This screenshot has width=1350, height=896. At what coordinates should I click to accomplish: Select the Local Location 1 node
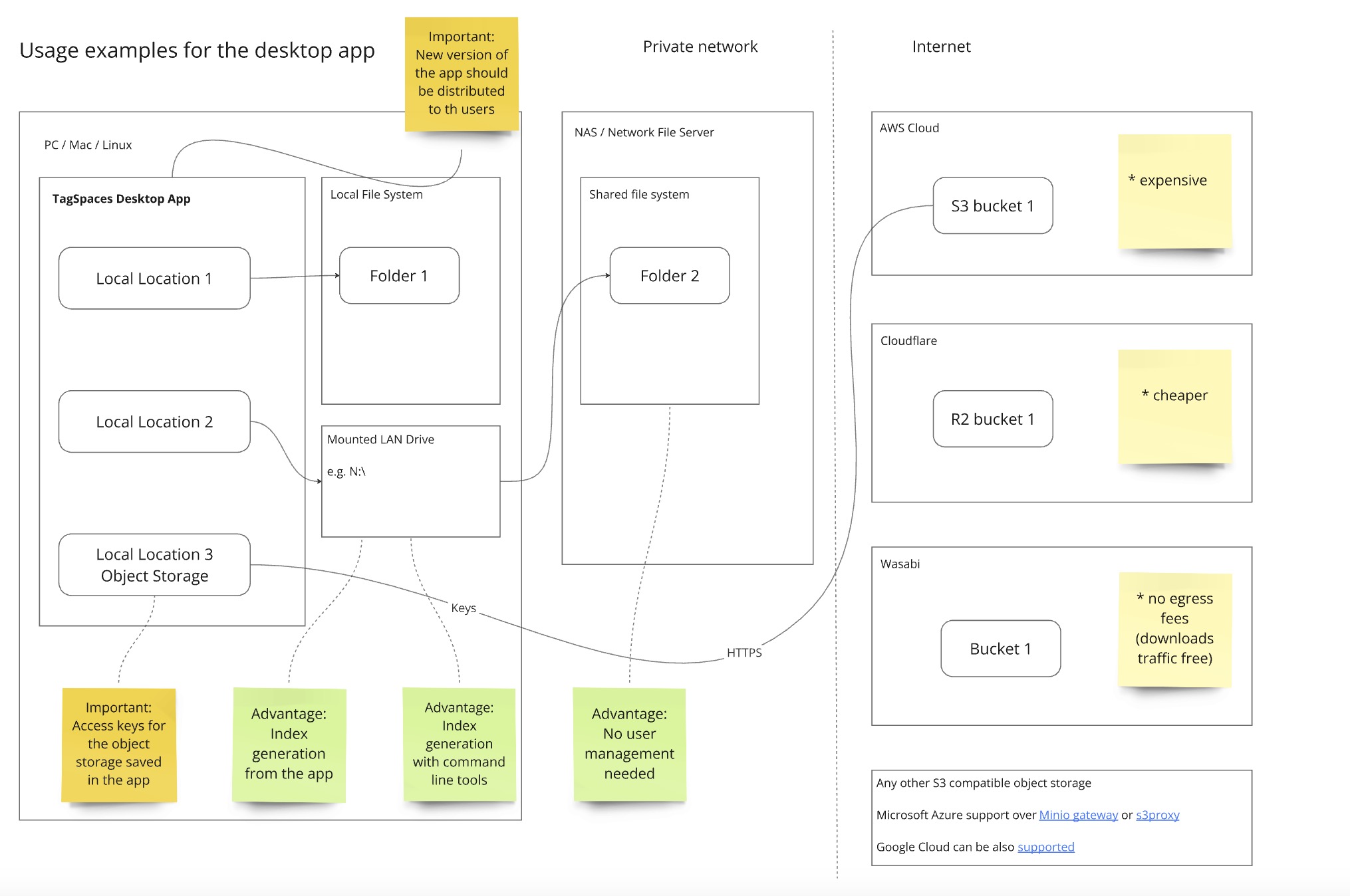click(154, 278)
